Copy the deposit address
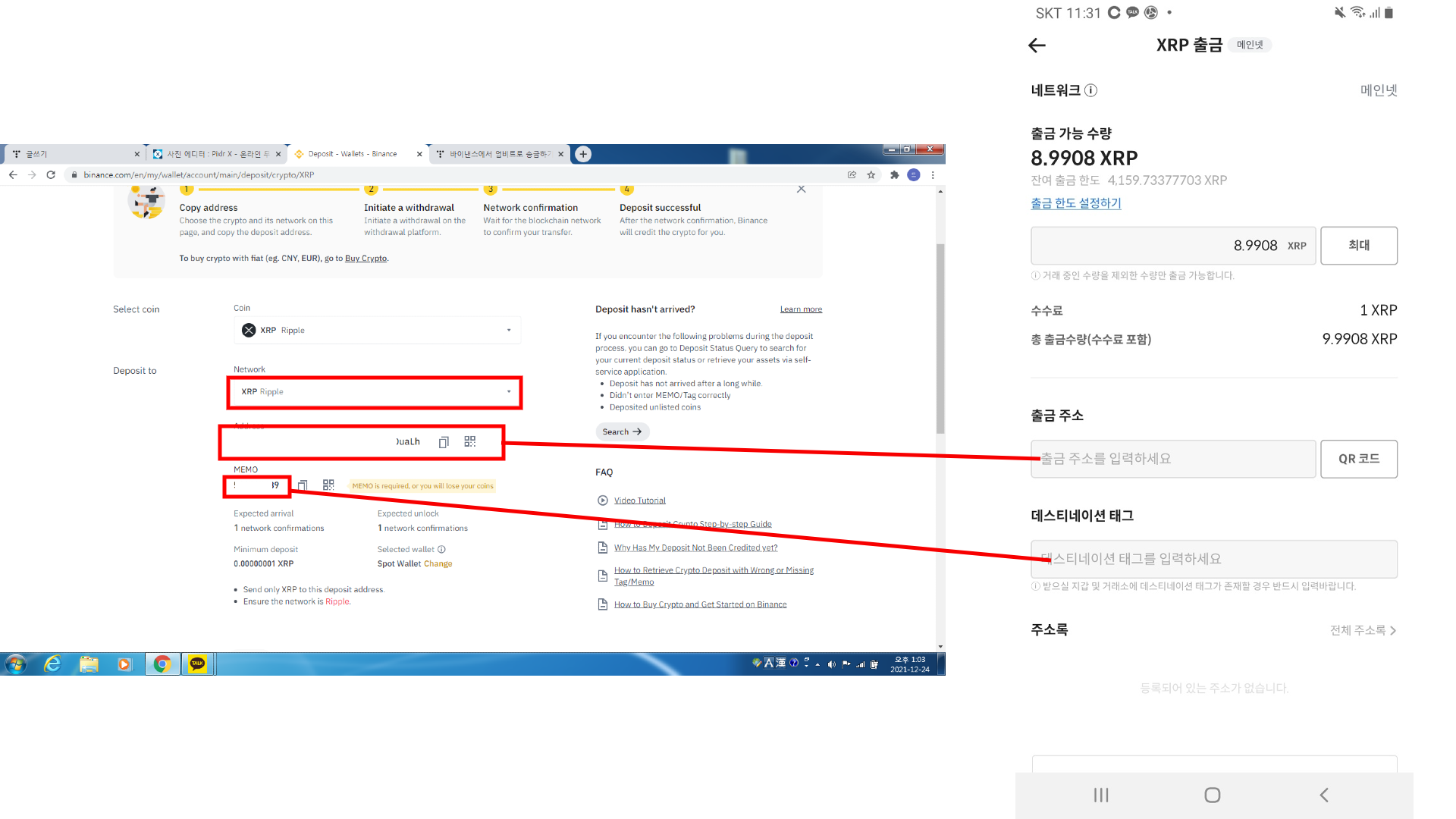 pyautogui.click(x=444, y=442)
